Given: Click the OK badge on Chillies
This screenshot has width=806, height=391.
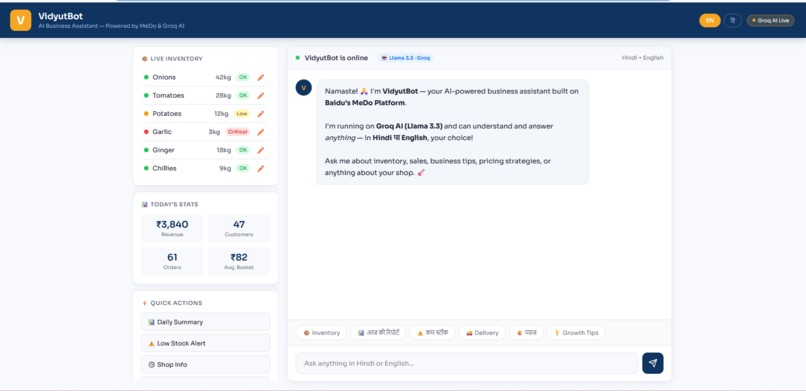Looking at the screenshot, I should pos(243,169).
